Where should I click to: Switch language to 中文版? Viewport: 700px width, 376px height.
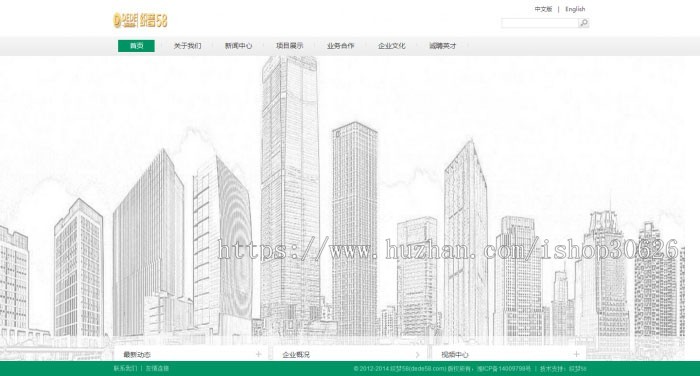pyautogui.click(x=543, y=9)
